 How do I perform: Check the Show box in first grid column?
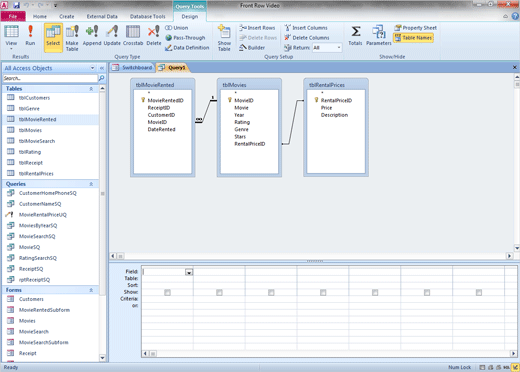point(167,292)
